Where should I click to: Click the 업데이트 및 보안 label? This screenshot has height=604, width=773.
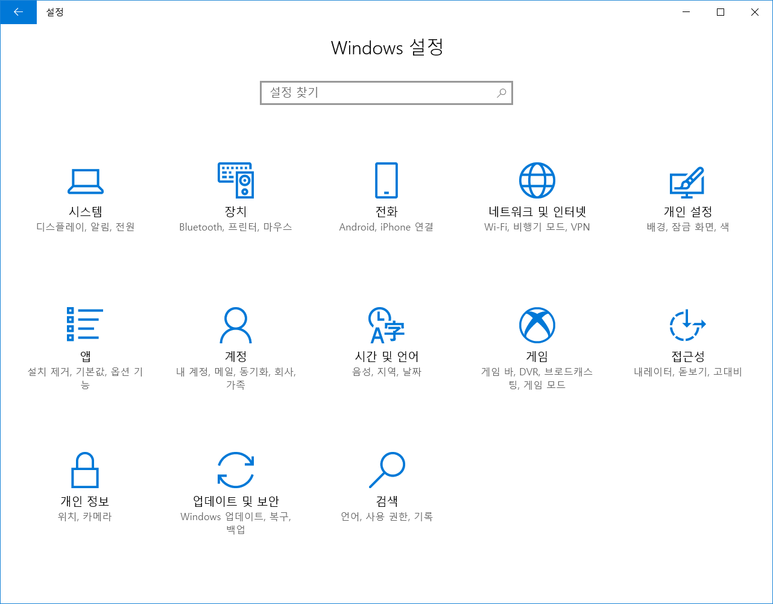pos(236,501)
